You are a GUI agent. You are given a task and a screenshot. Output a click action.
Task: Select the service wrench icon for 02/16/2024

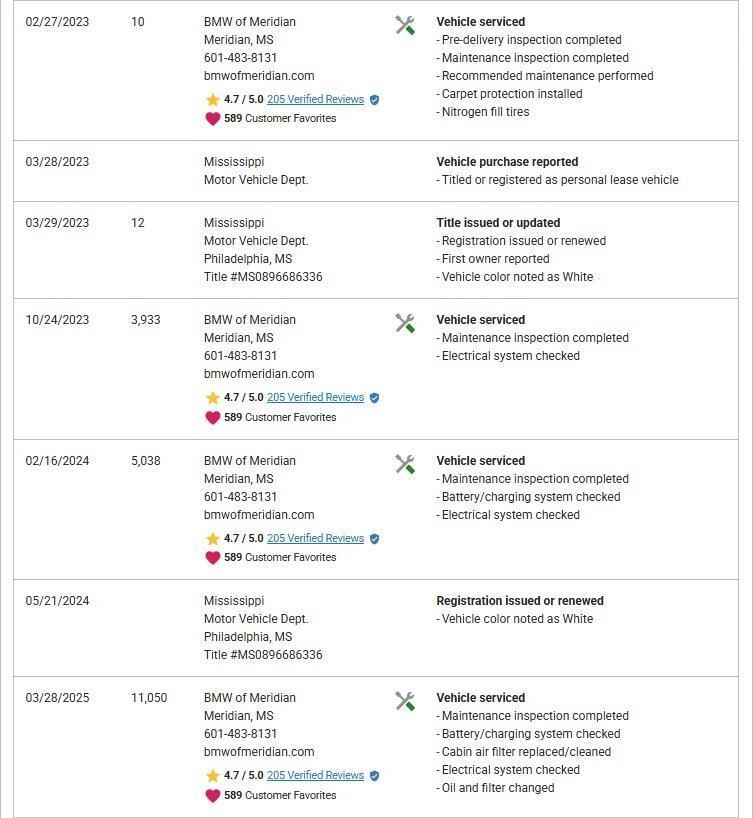(x=405, y=465)
